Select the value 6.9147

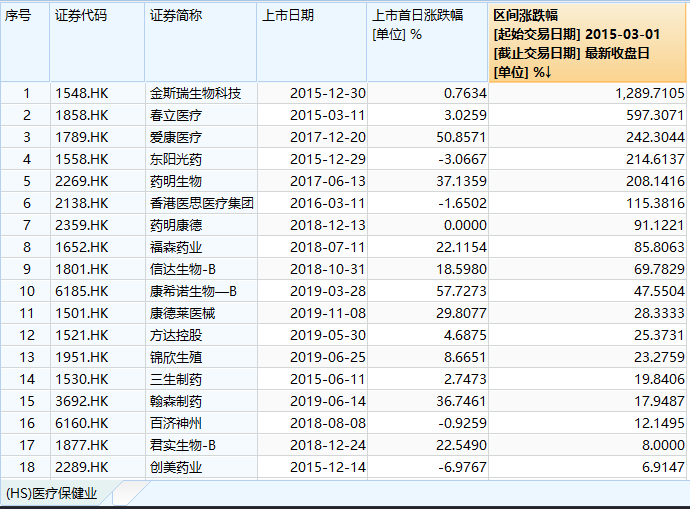663,467
